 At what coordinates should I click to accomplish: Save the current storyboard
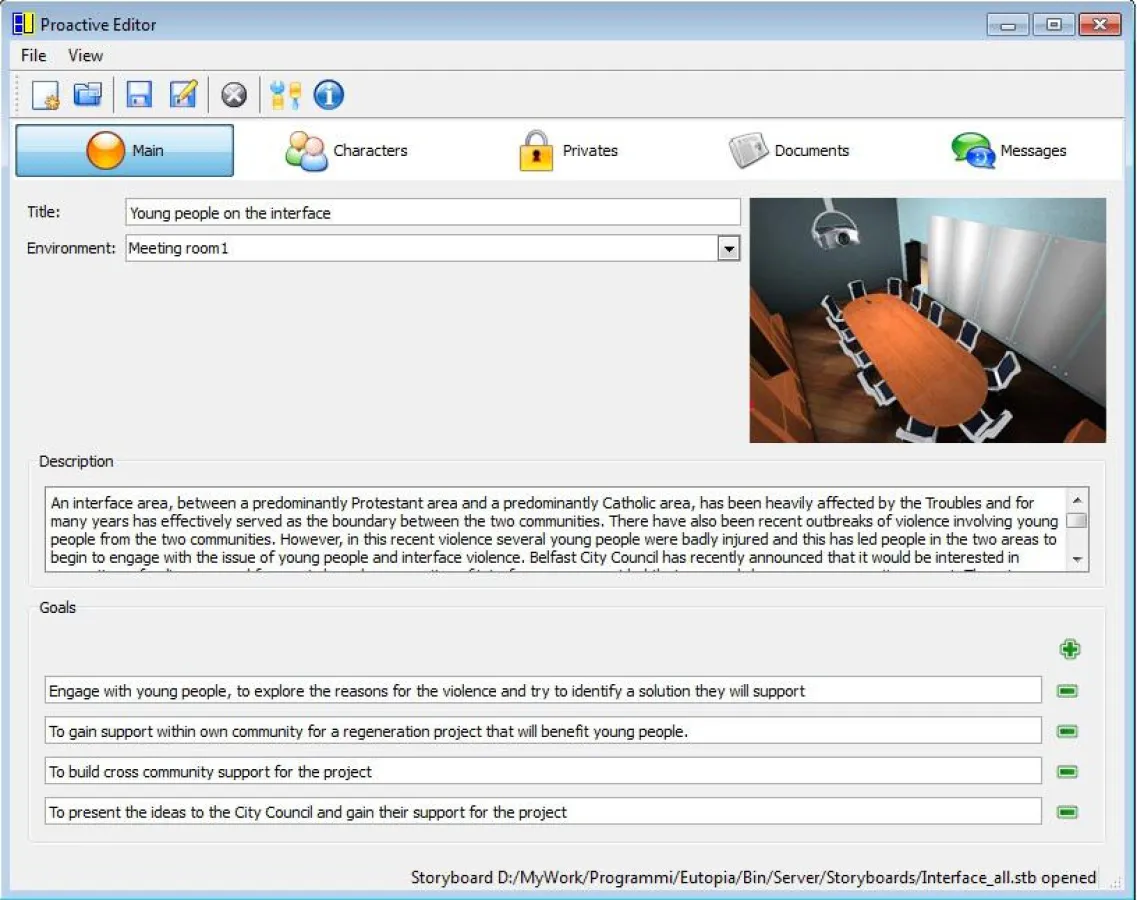pos(140,94)
